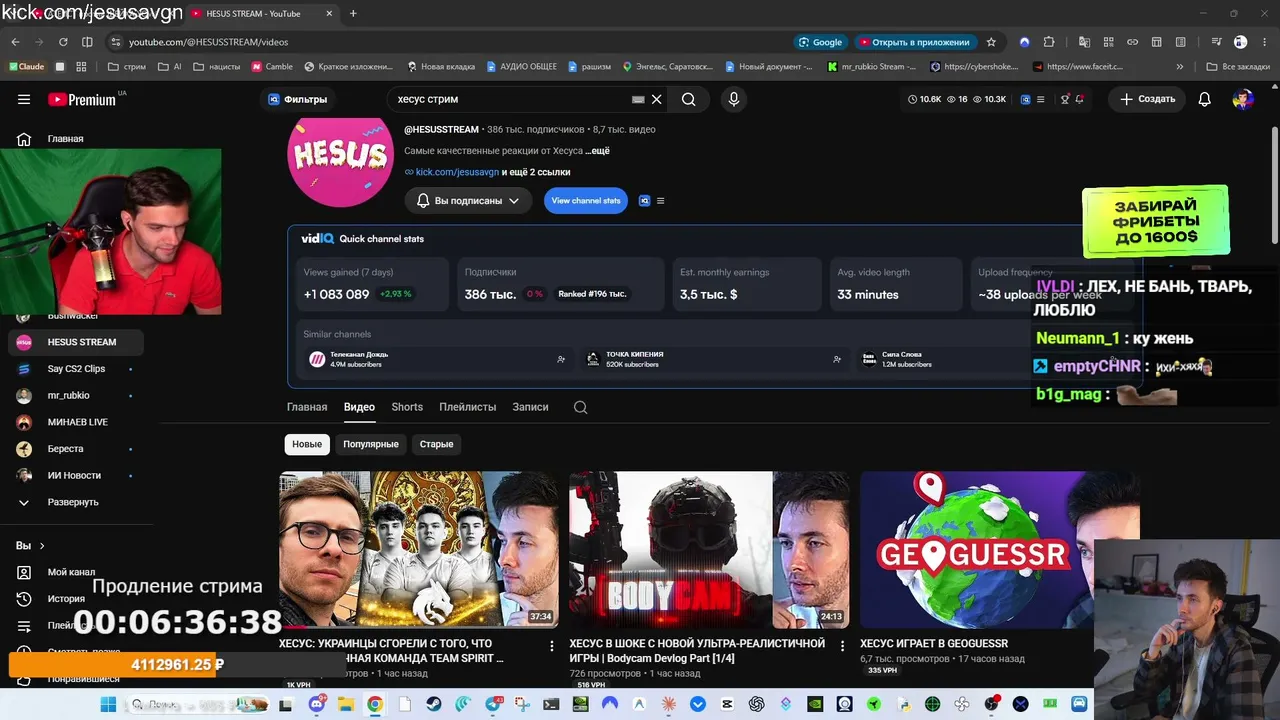Open YouTube notifications bell
This screenshot has height=720, width=1280.
pos(1205,99)
